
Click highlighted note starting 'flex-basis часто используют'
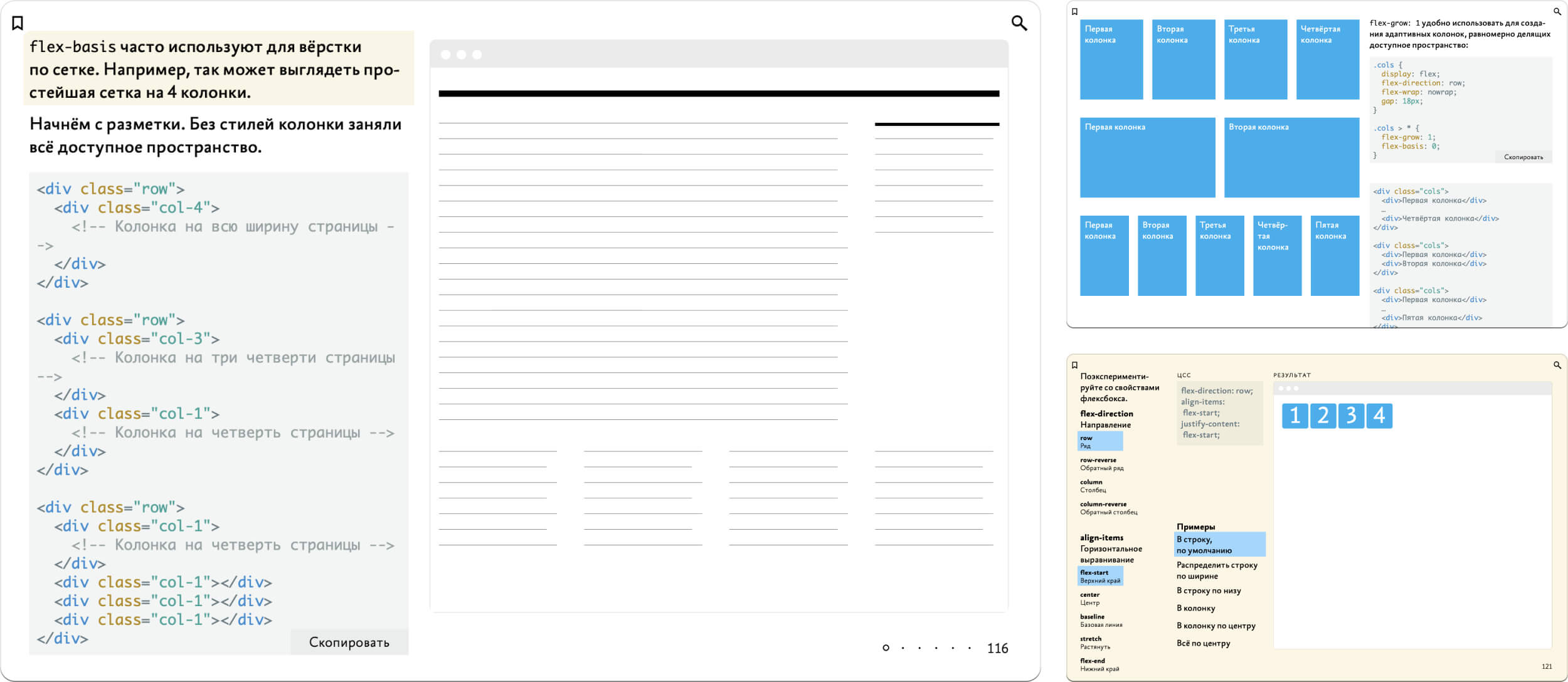click(219, 68)
